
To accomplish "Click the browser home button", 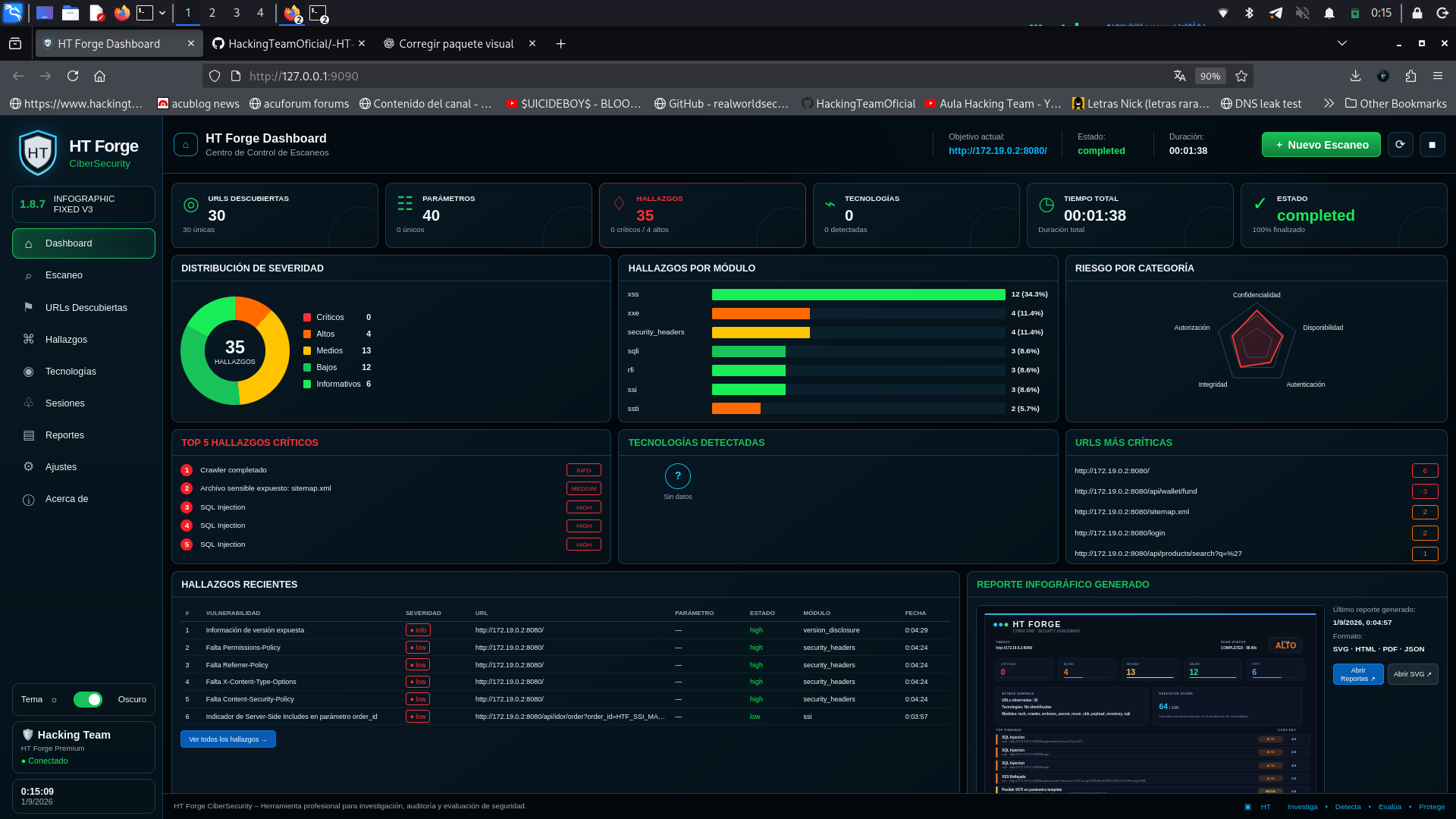I will click(x=99, y=76).
